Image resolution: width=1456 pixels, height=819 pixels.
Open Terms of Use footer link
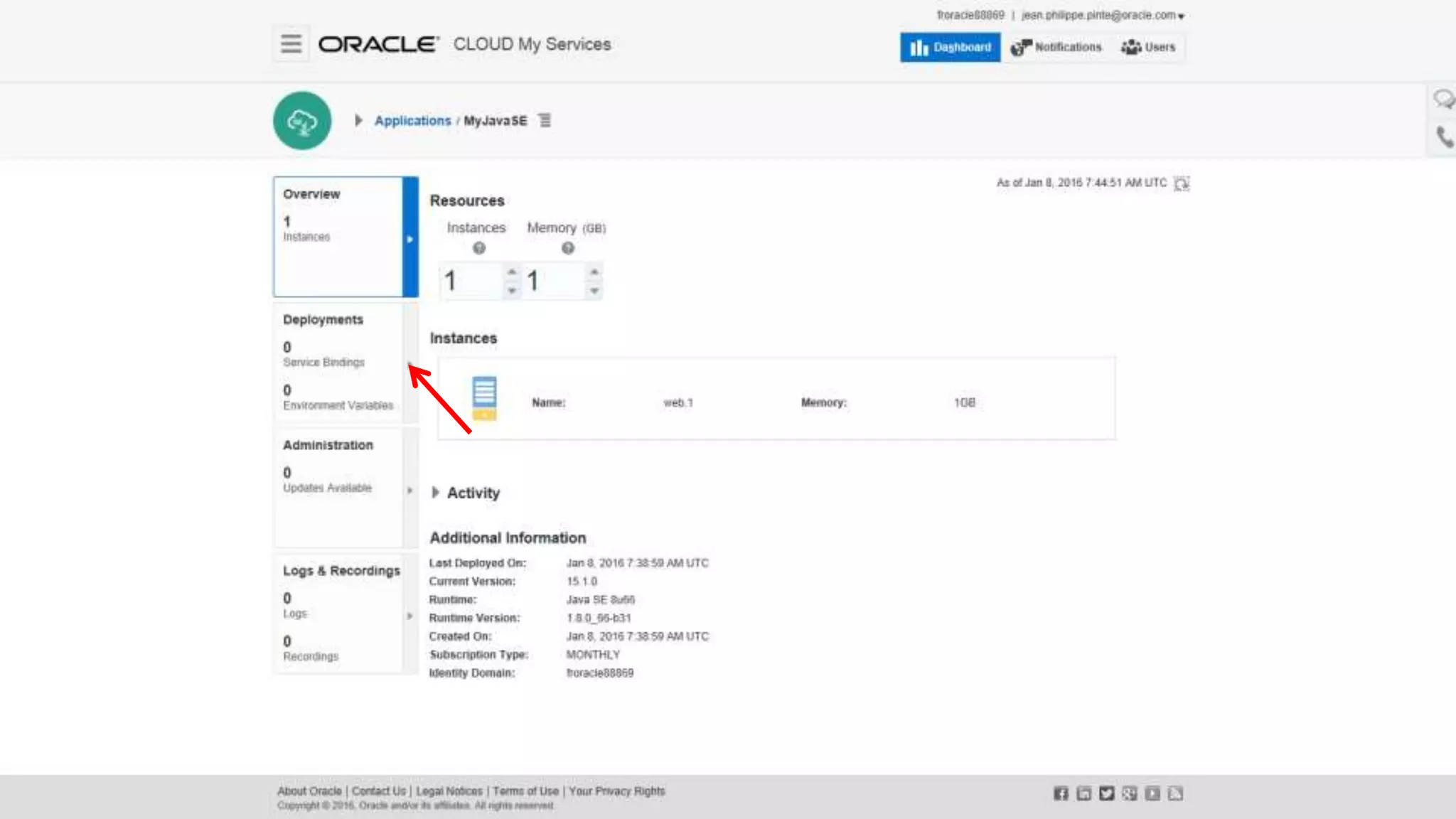[525, 791]
